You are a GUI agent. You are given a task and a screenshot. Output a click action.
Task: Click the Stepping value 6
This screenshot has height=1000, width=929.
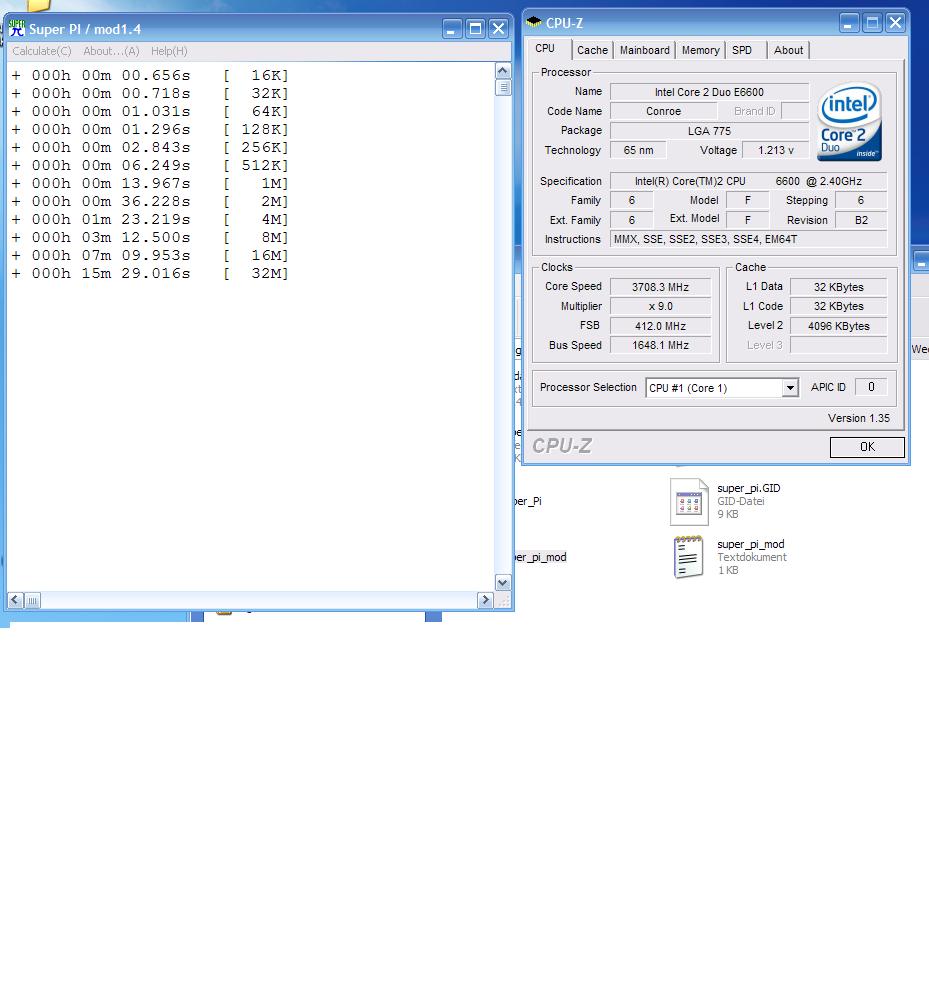[x=861, y=200]
